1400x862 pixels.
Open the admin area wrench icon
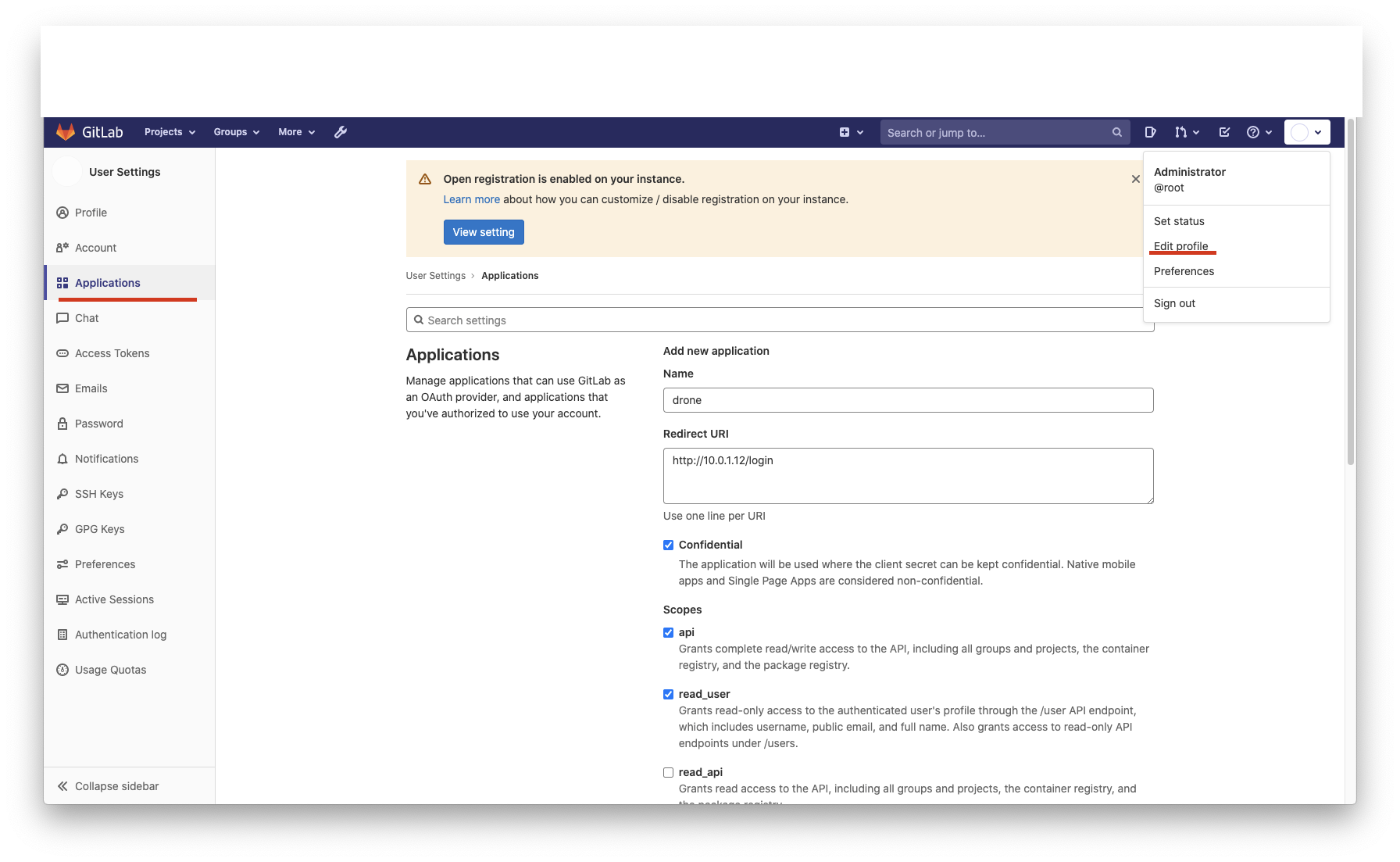coord(341,132)
